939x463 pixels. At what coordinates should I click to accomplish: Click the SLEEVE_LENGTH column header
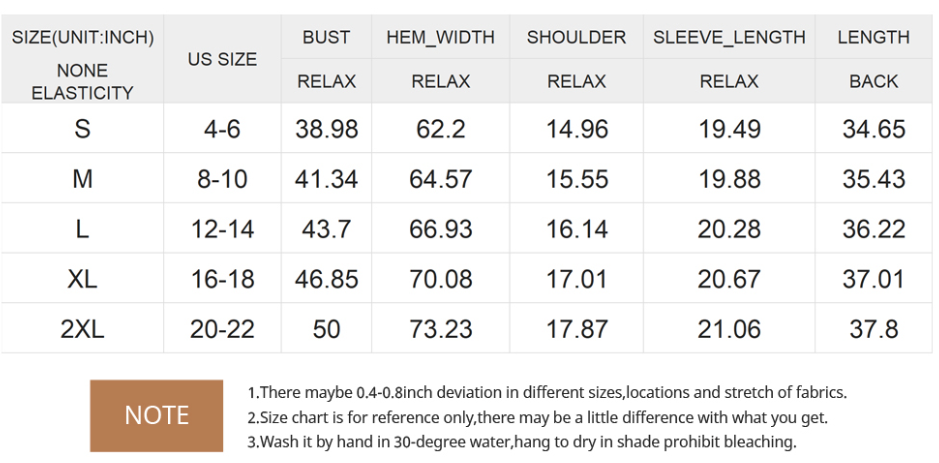729,38
